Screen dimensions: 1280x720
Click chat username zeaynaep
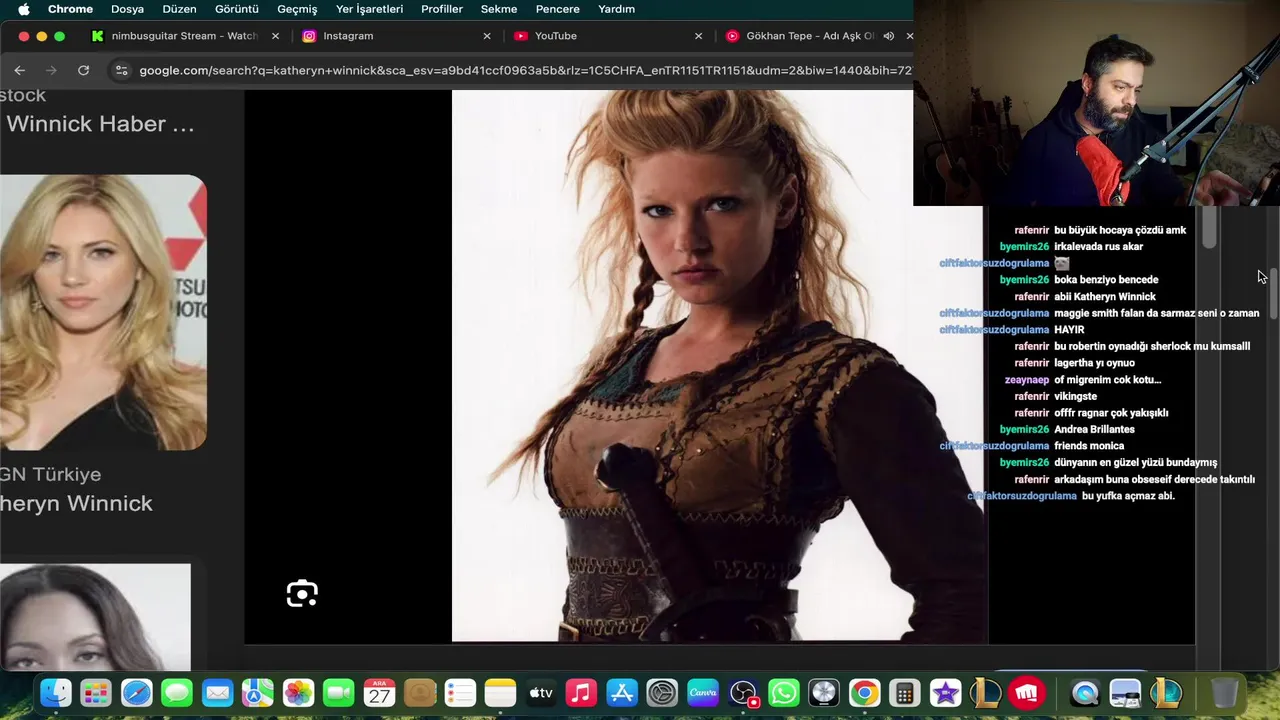[1027, 380]
